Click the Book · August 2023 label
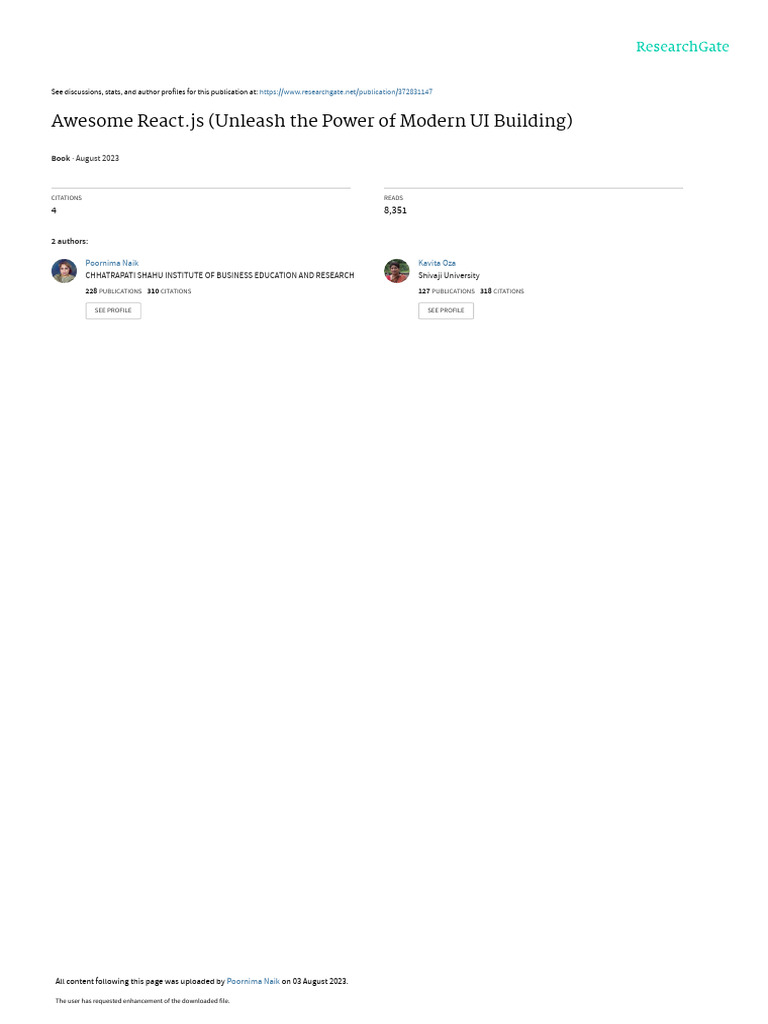This screenshot has width=768, height=1024. click(85, 159)
